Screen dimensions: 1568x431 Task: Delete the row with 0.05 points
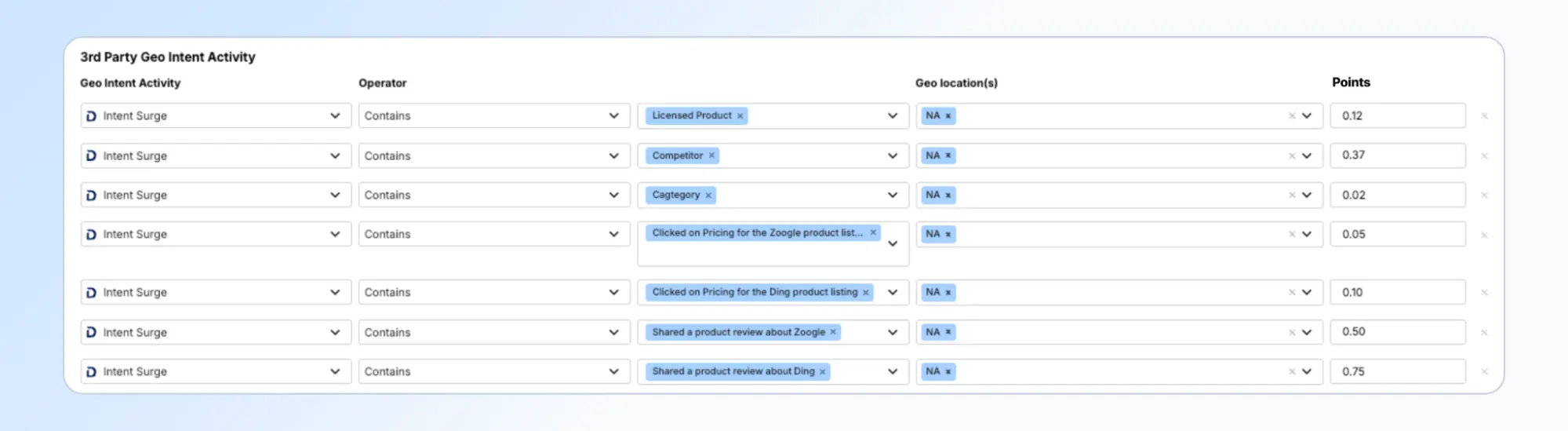click(x=1484, y=236)
